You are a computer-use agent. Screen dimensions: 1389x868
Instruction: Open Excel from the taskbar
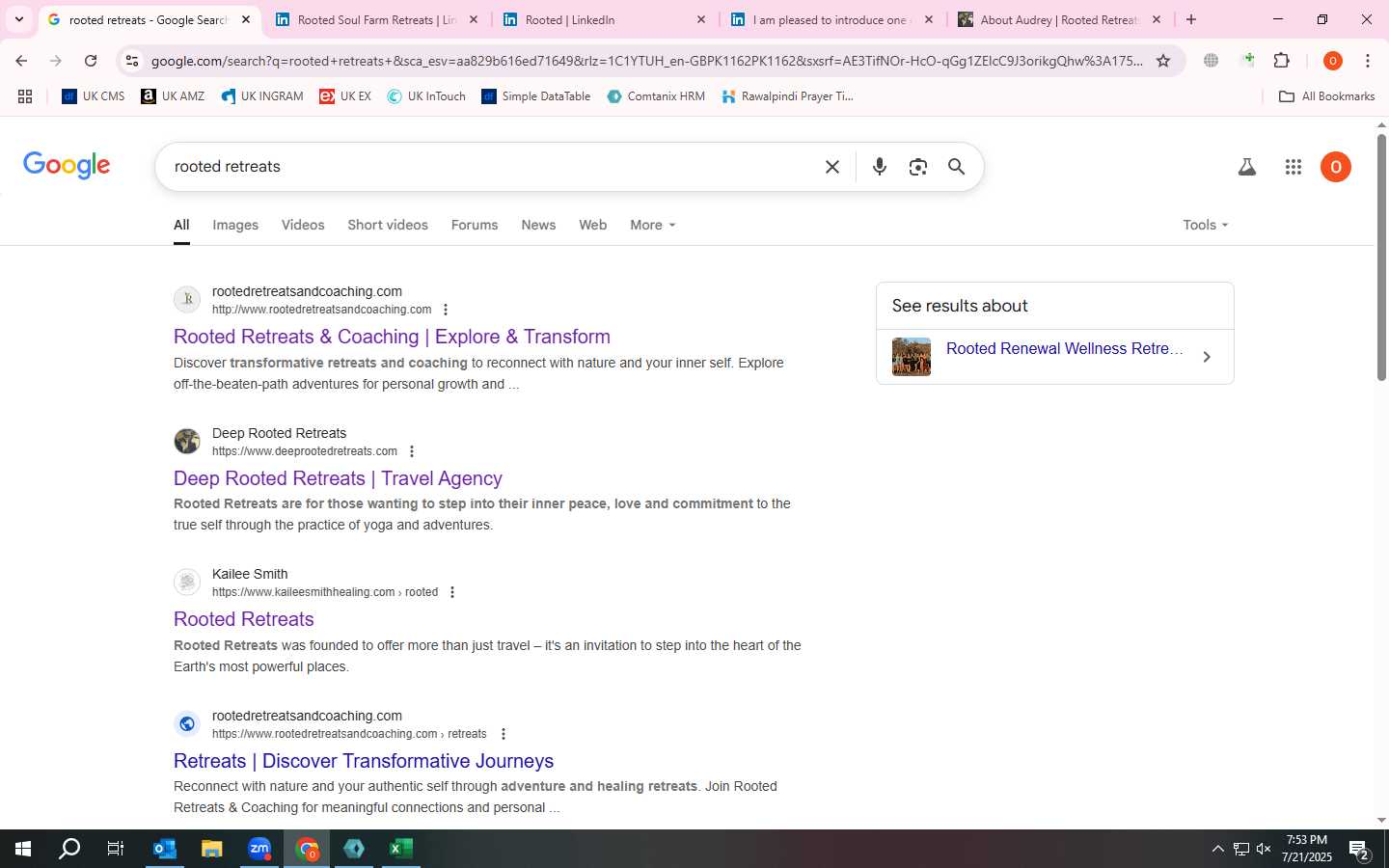(401, 849)
